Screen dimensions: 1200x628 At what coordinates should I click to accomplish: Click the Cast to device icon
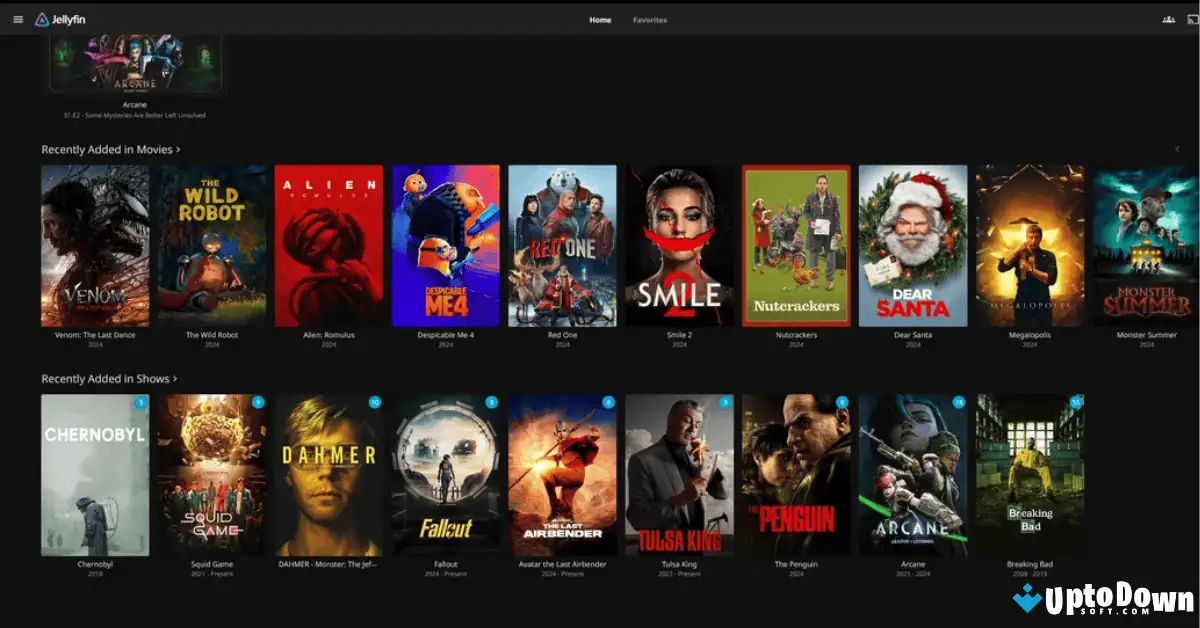[1191, 18]
